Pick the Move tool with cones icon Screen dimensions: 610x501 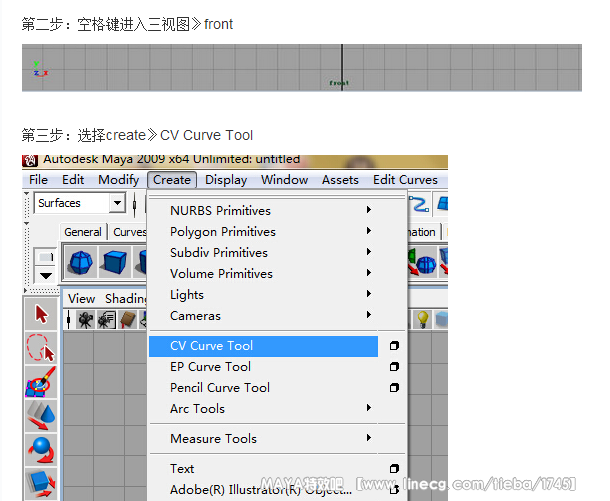tap(41, 415)
